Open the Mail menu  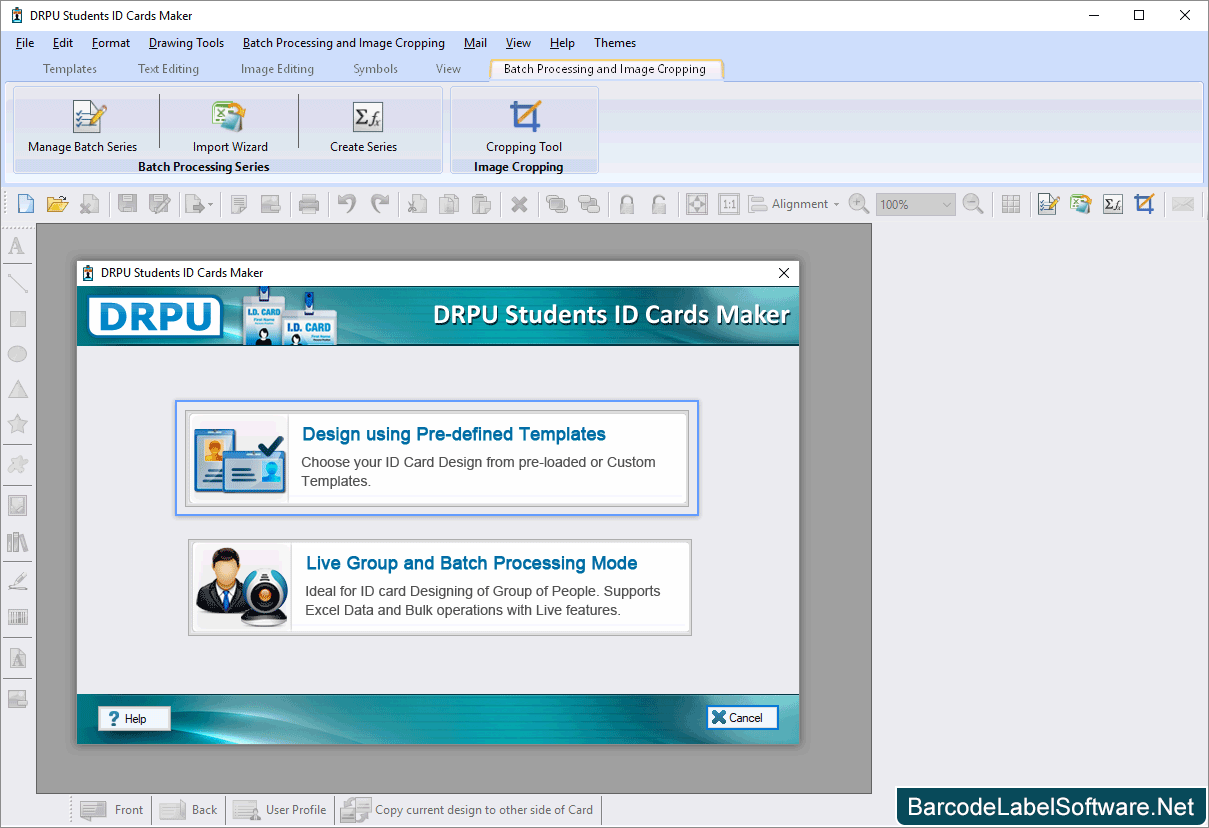tap(474, 42)
